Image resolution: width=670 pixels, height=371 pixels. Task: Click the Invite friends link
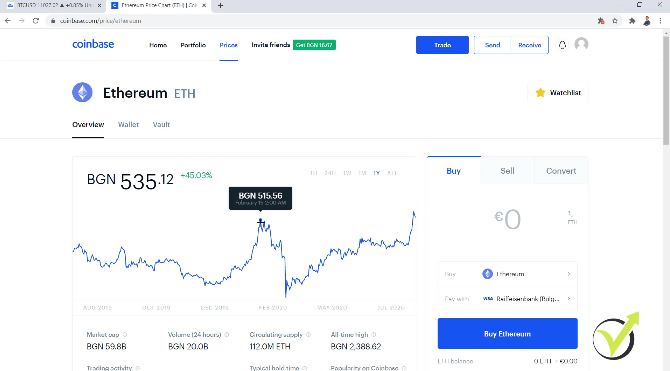(270, 45)
